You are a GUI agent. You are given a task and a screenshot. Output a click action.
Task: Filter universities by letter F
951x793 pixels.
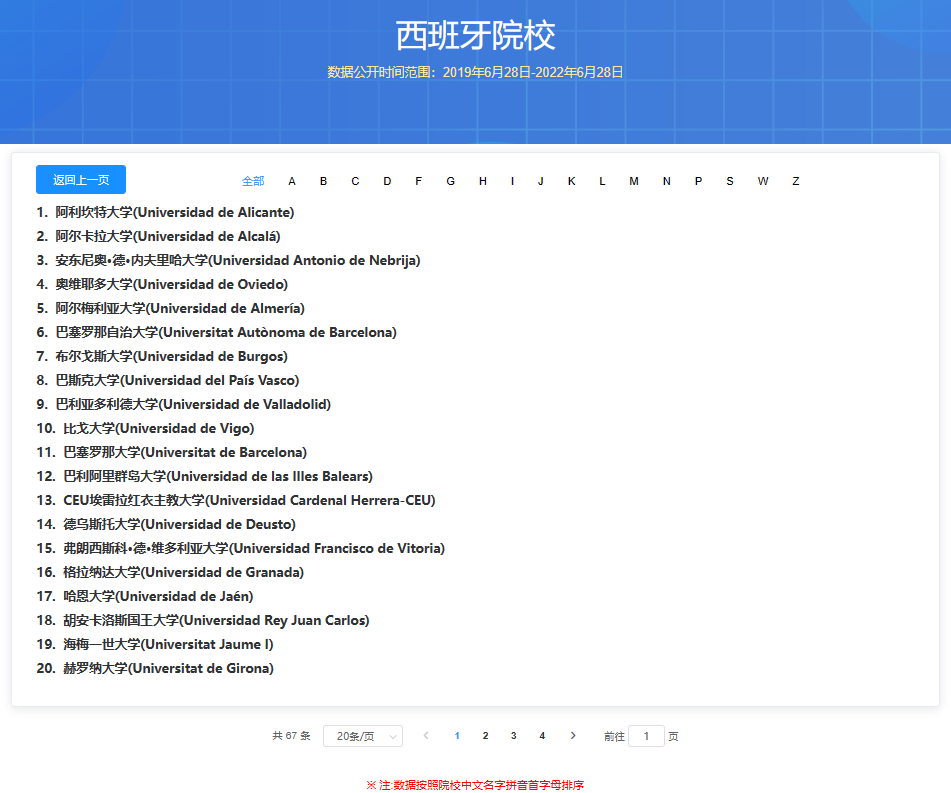pyautogui.click(x=418, y=181)
